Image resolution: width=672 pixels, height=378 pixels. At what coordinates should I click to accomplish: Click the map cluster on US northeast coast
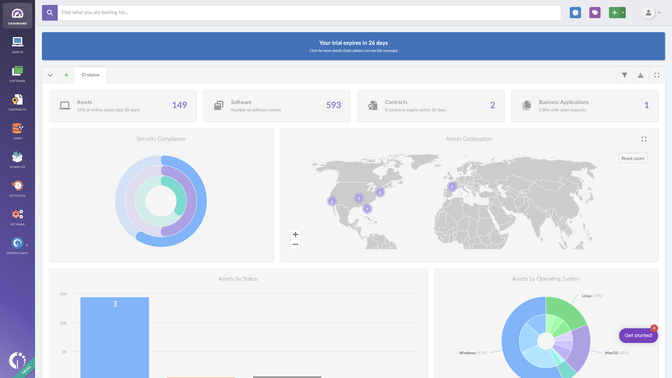[380, 192]
